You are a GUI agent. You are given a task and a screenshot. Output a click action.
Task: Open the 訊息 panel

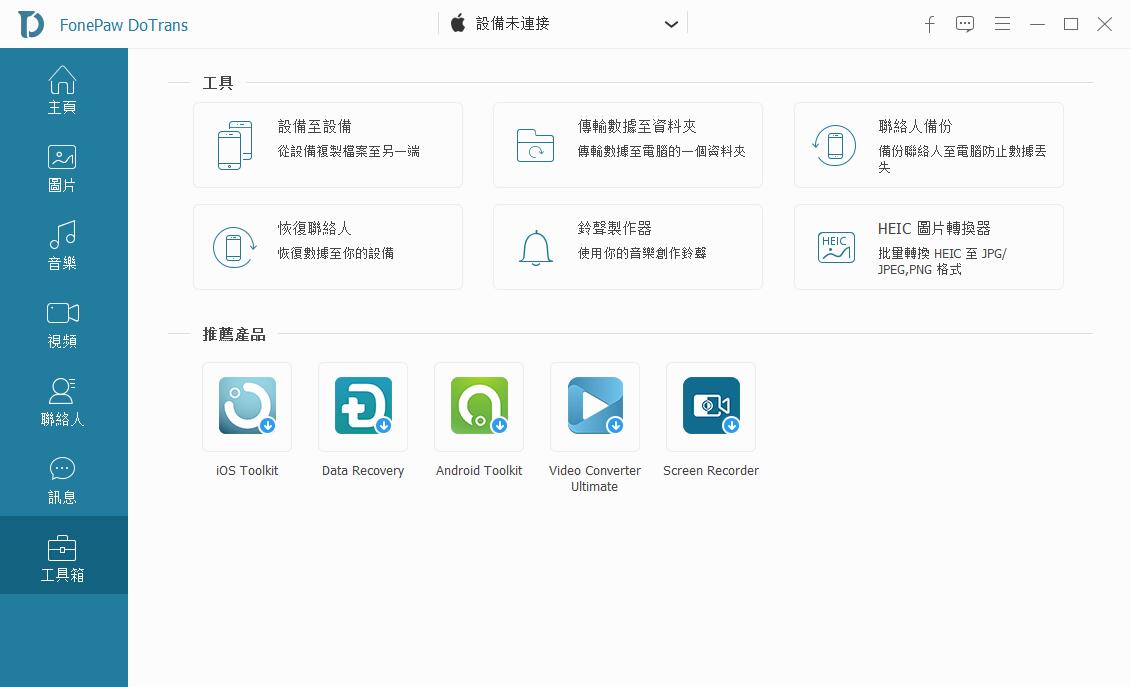point(62,480)
